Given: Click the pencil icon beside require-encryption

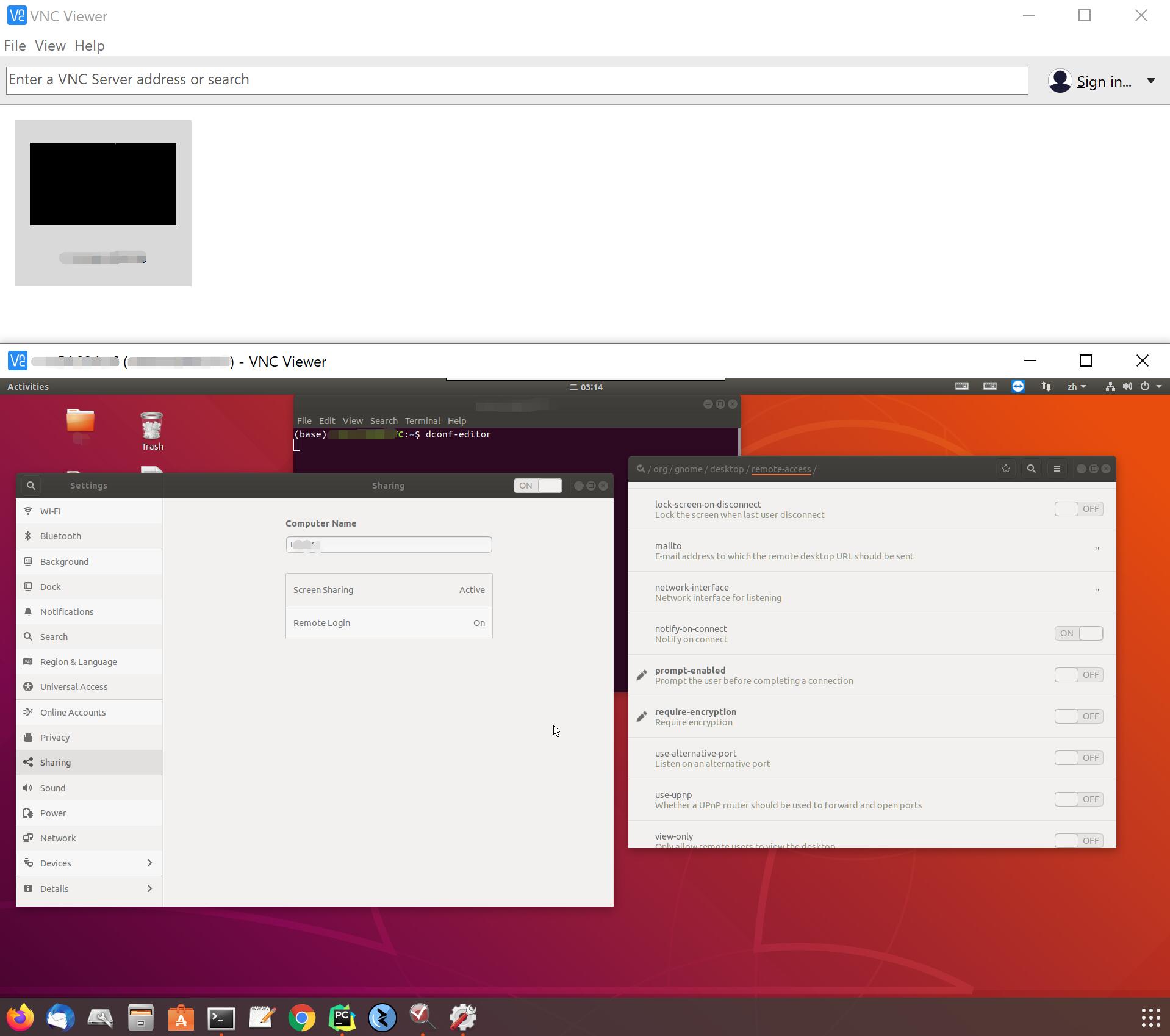Looking at the screenshot, I should tap(642, 716).
